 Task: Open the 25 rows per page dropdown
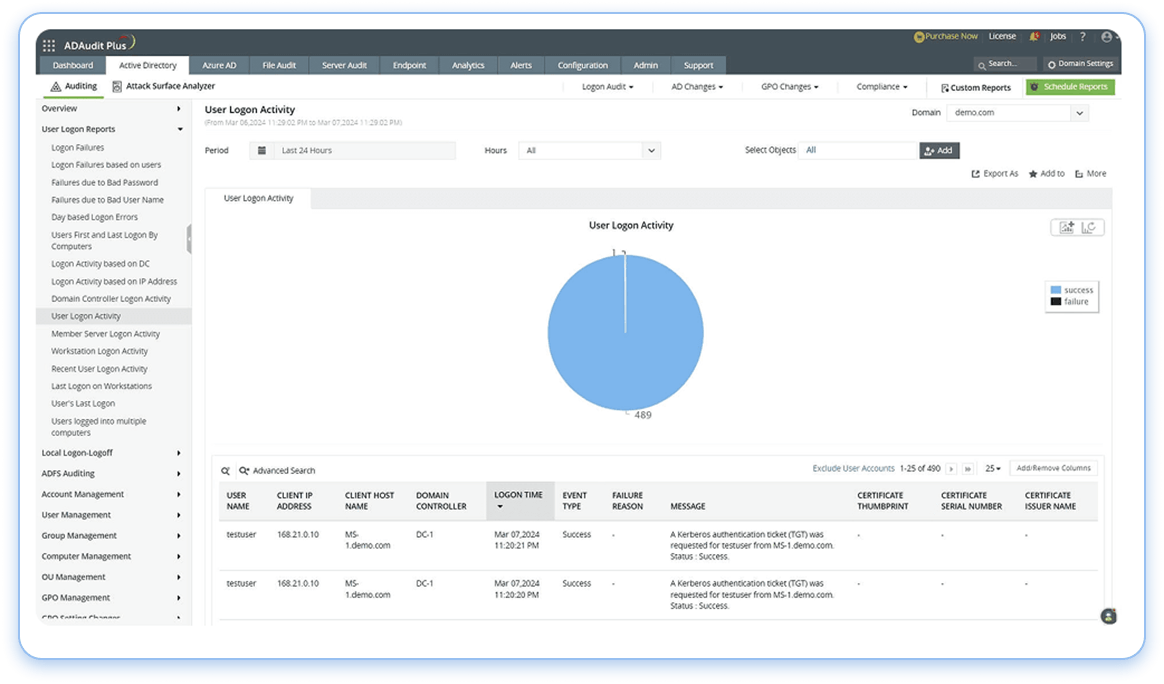pyautogui.click(x=993, y=469)
